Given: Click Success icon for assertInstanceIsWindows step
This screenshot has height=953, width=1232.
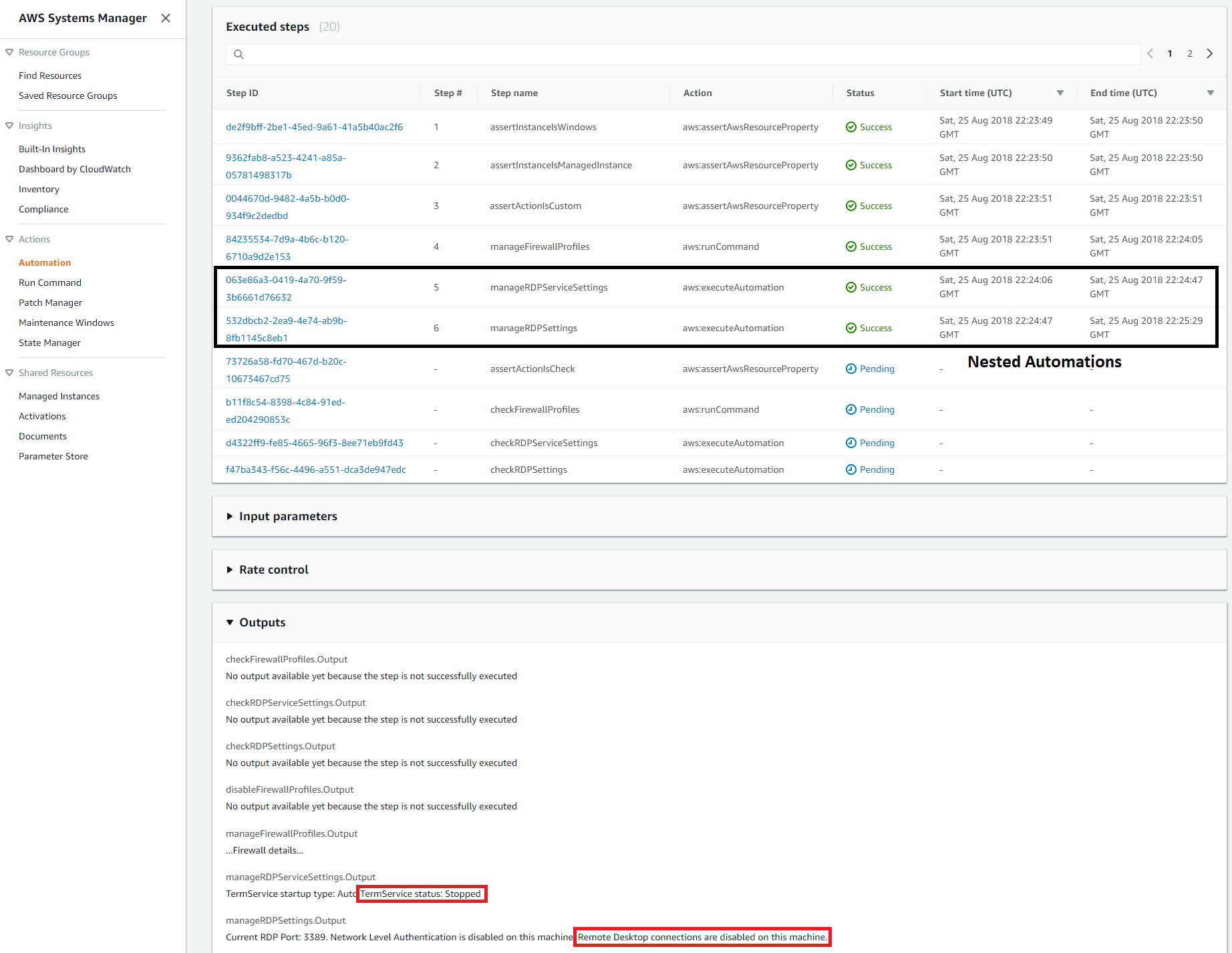Looking at the screenshot, I should coord(851,127).
